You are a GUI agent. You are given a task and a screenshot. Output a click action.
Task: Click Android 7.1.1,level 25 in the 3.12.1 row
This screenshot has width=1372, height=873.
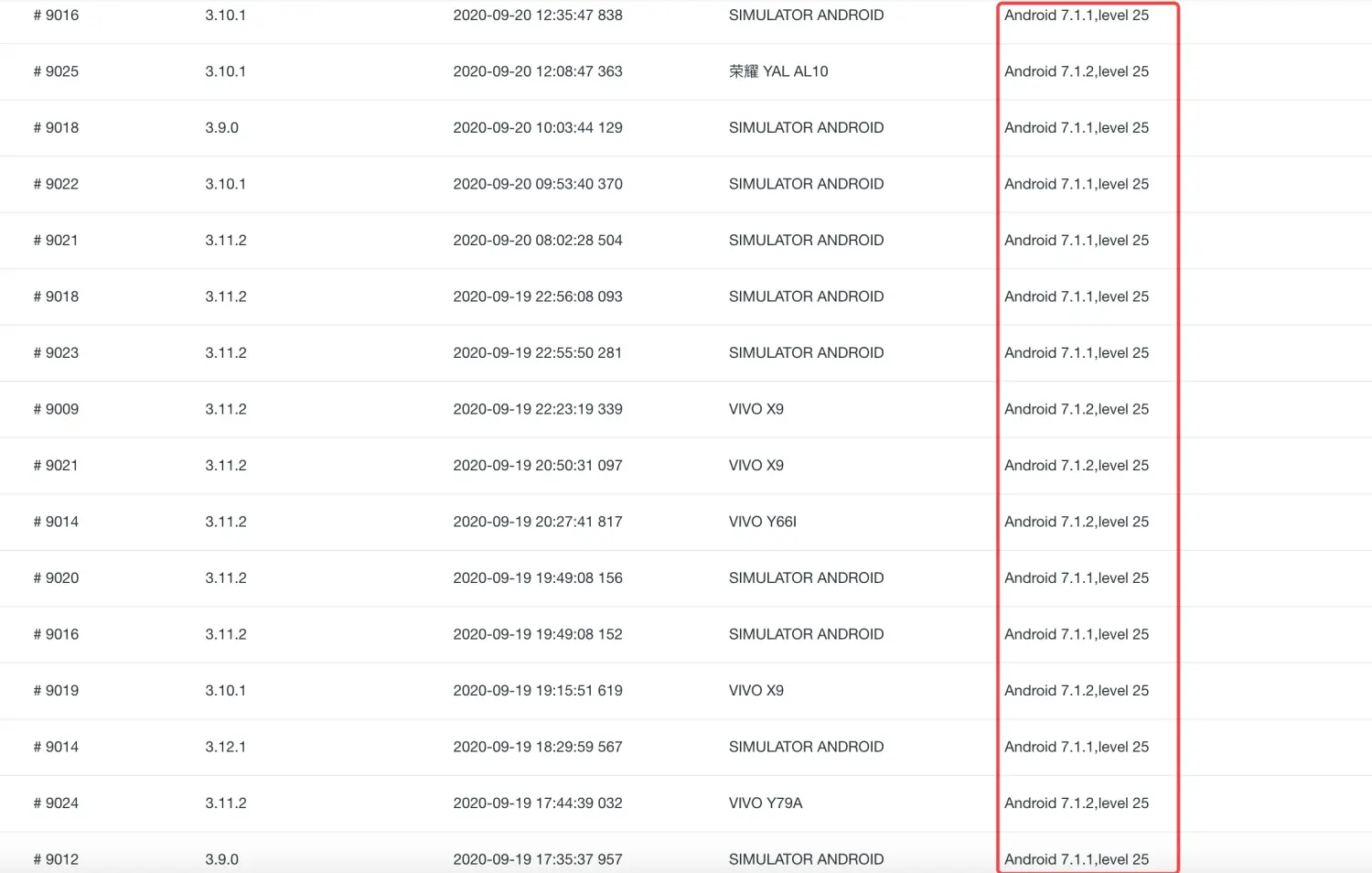click(x=1077, y=747)
